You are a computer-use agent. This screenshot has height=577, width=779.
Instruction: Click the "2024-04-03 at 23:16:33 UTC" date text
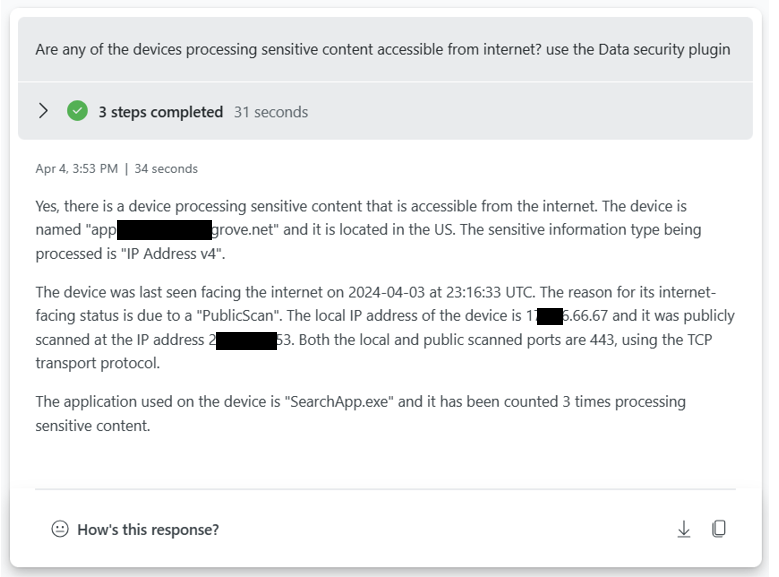(440, 292)
